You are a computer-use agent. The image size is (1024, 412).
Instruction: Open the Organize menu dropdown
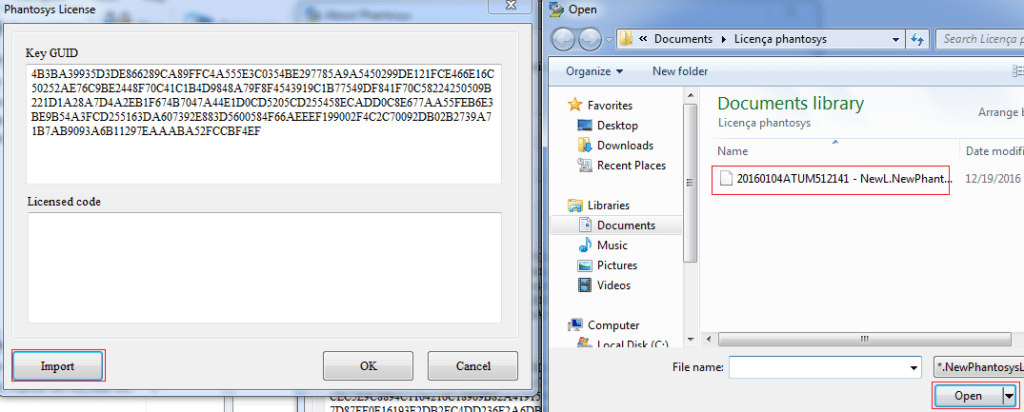594,71
